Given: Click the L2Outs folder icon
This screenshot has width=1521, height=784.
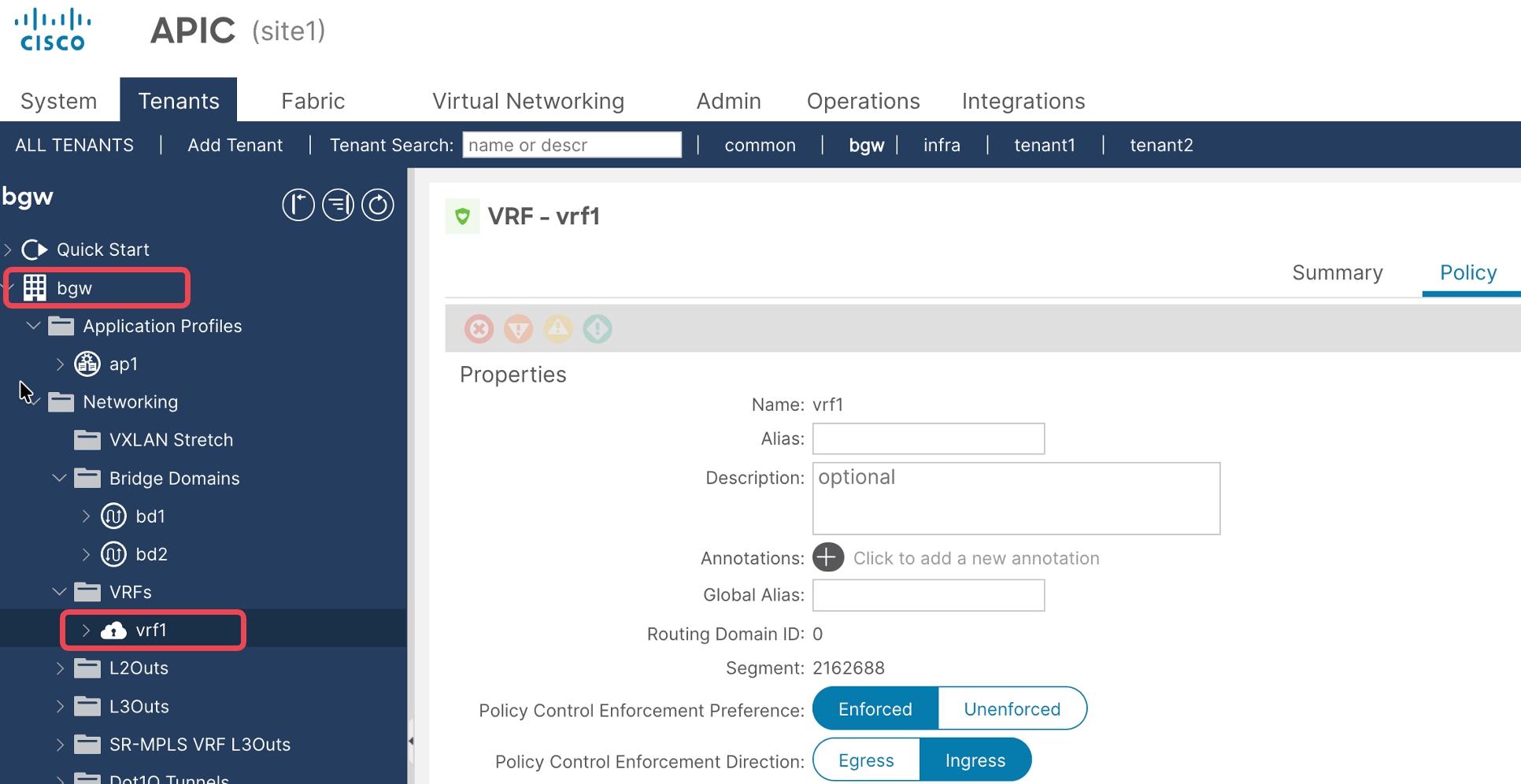Looking at the screenshot, I should [x=87, y=668].
